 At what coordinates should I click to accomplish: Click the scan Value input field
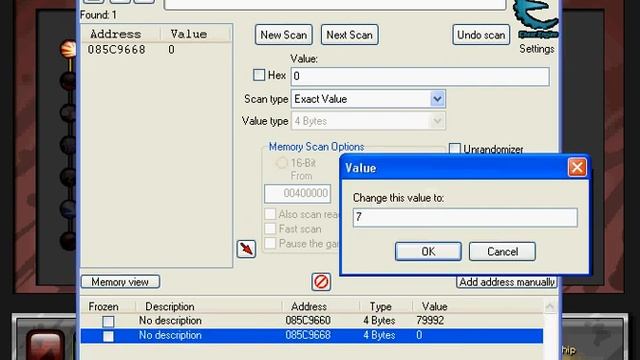(420, 76)
